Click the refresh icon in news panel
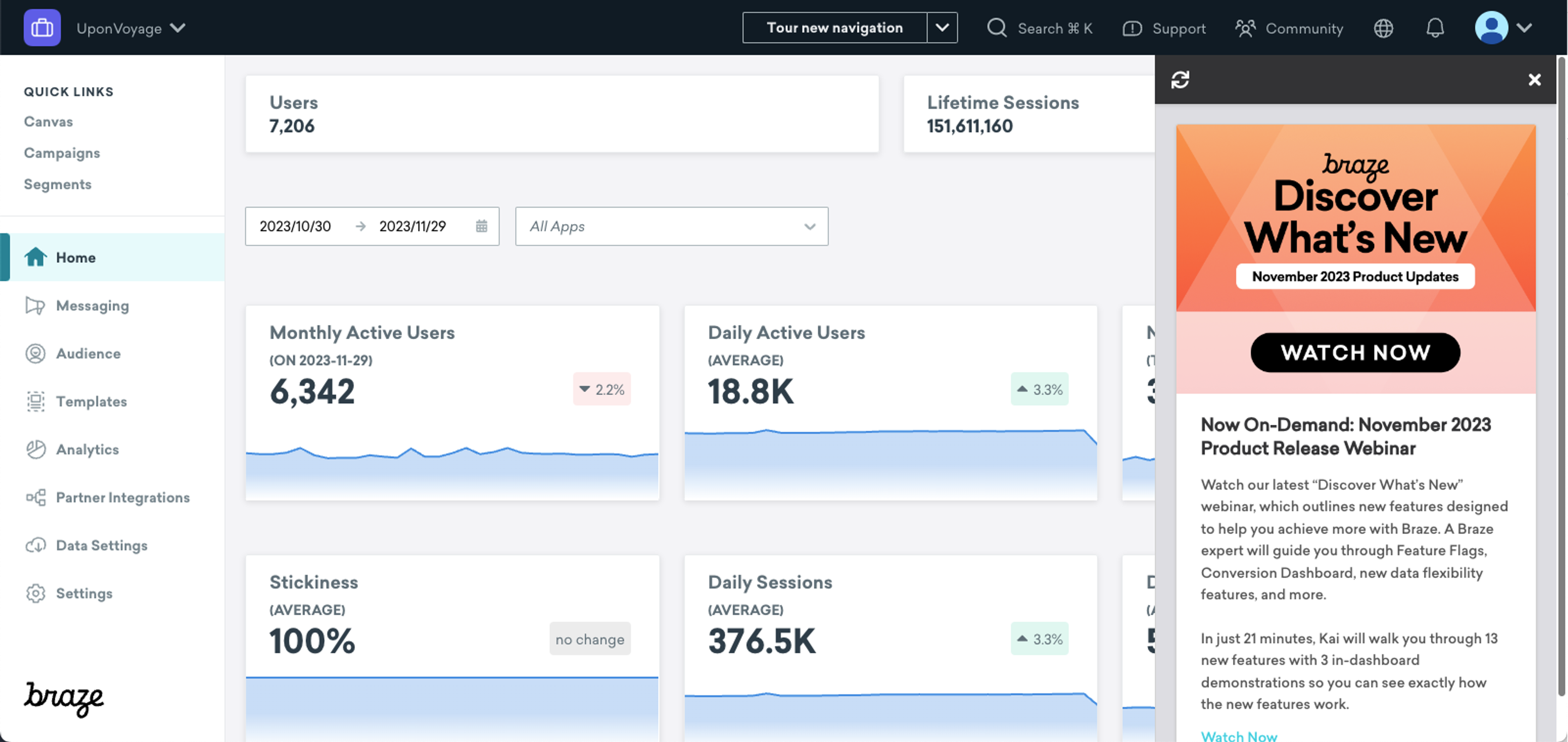The width and height of the screenshot is (1568, 742). pos(1180,80)
